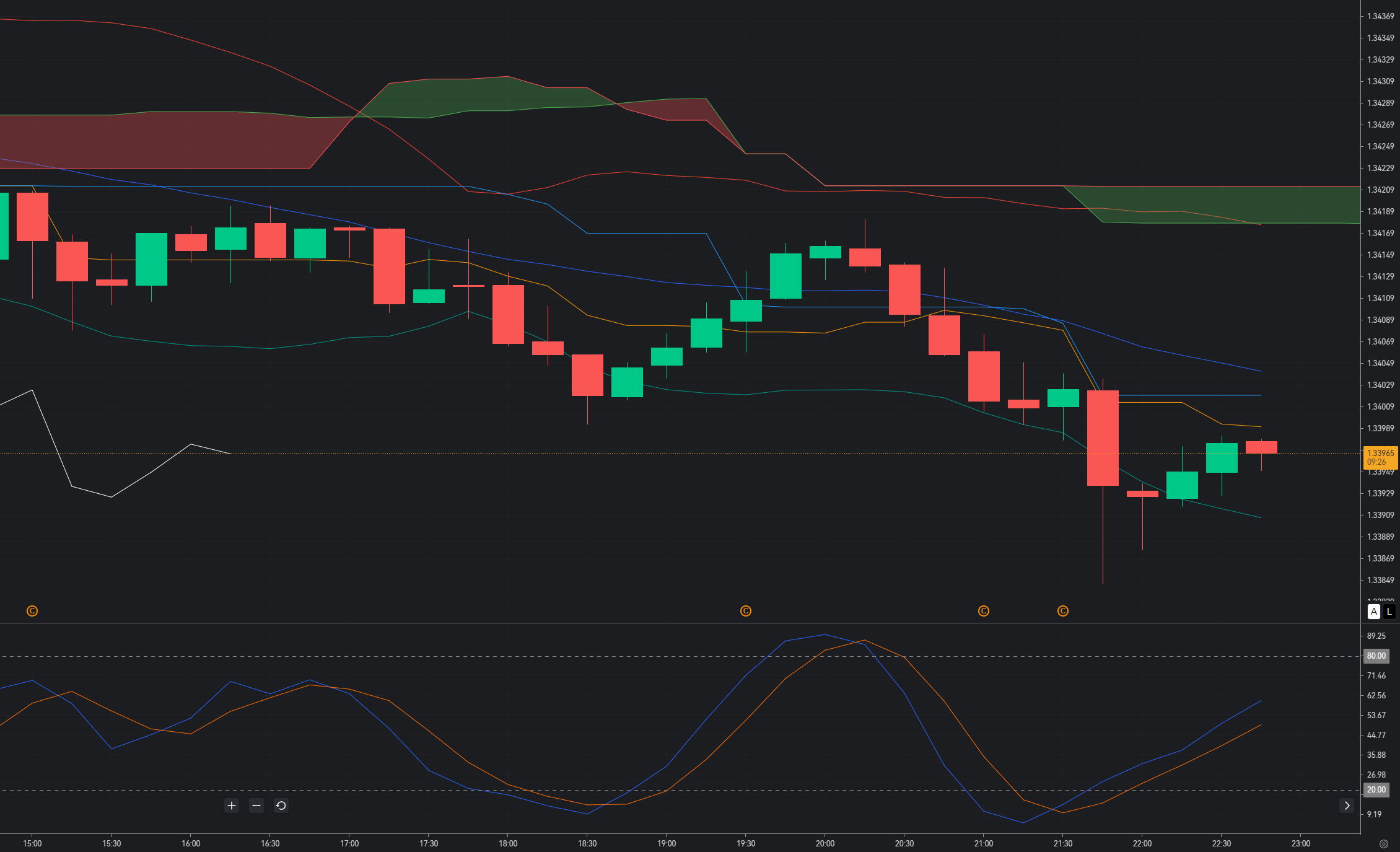Click the 1.34009 price axis label
The width and height of the screenshot is (1400, 852).
pyautogui.click(x=1381, y=406)
